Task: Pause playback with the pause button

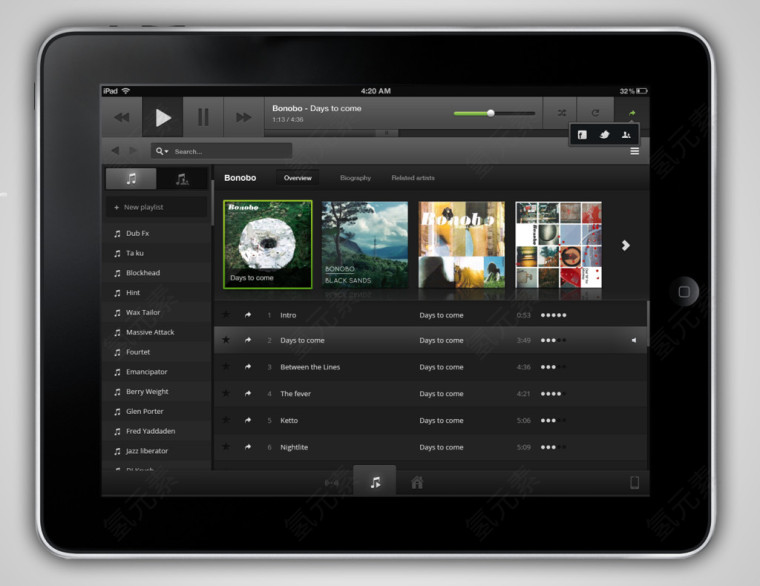Action: tap(203, 117)
